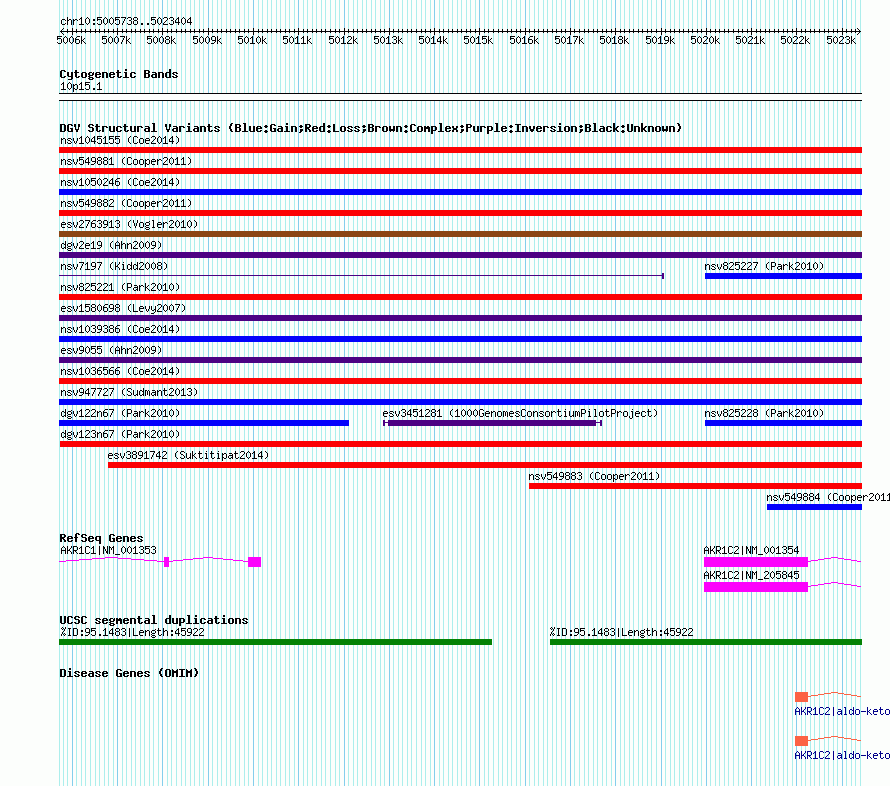The image size is (890, 786).
Task: Click the 5023k ruler tick label
Action: [841, 40]
